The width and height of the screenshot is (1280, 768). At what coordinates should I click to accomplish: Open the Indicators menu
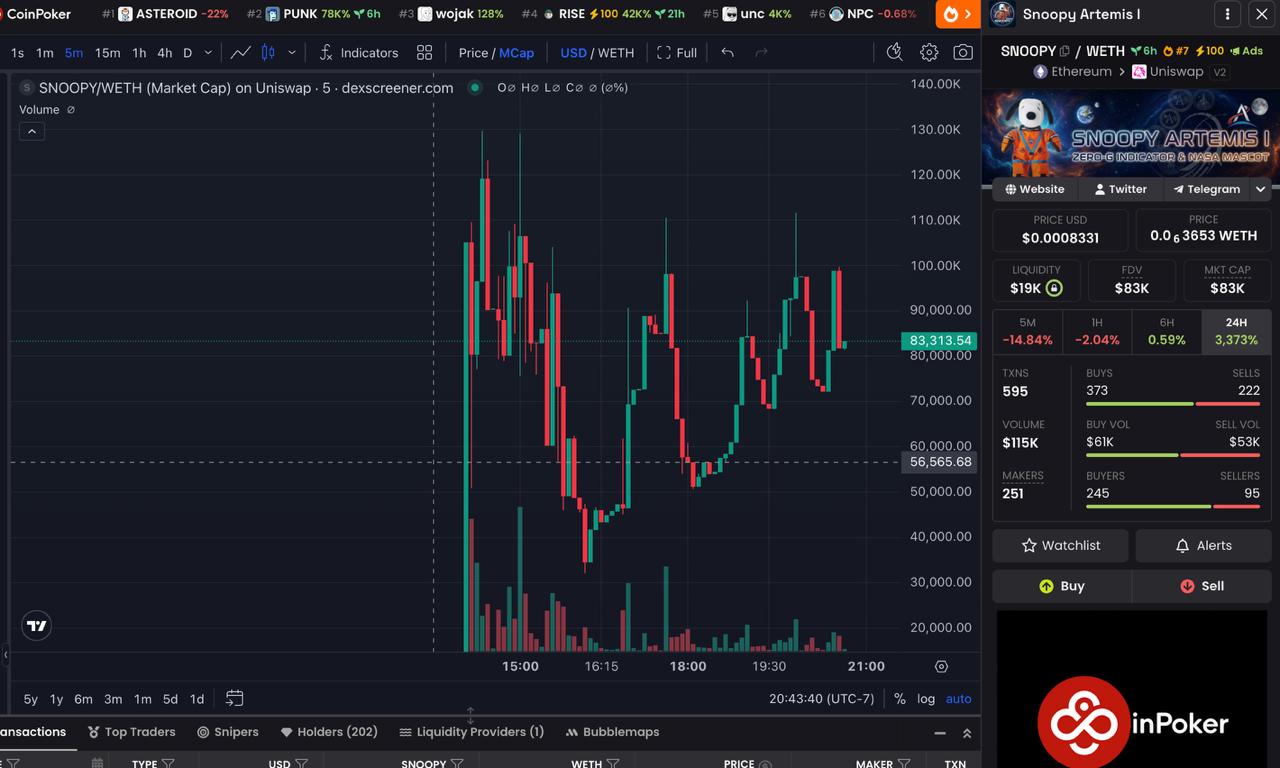coord(358,53)
